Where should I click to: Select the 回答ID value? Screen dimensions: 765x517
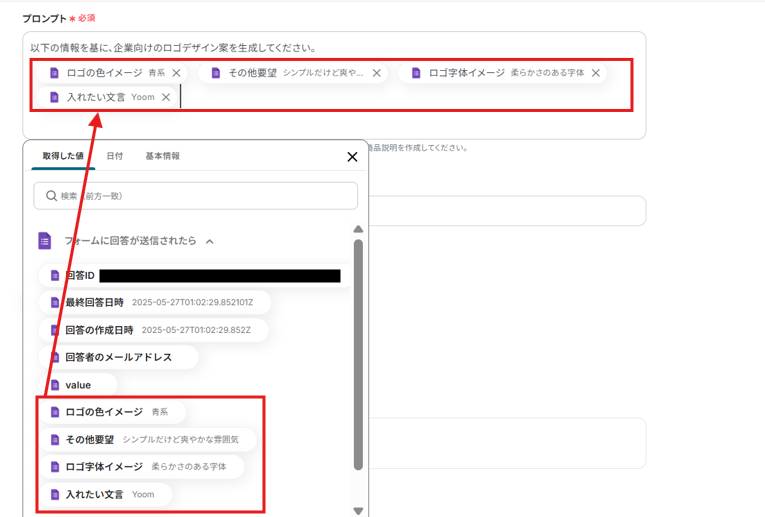195,276
